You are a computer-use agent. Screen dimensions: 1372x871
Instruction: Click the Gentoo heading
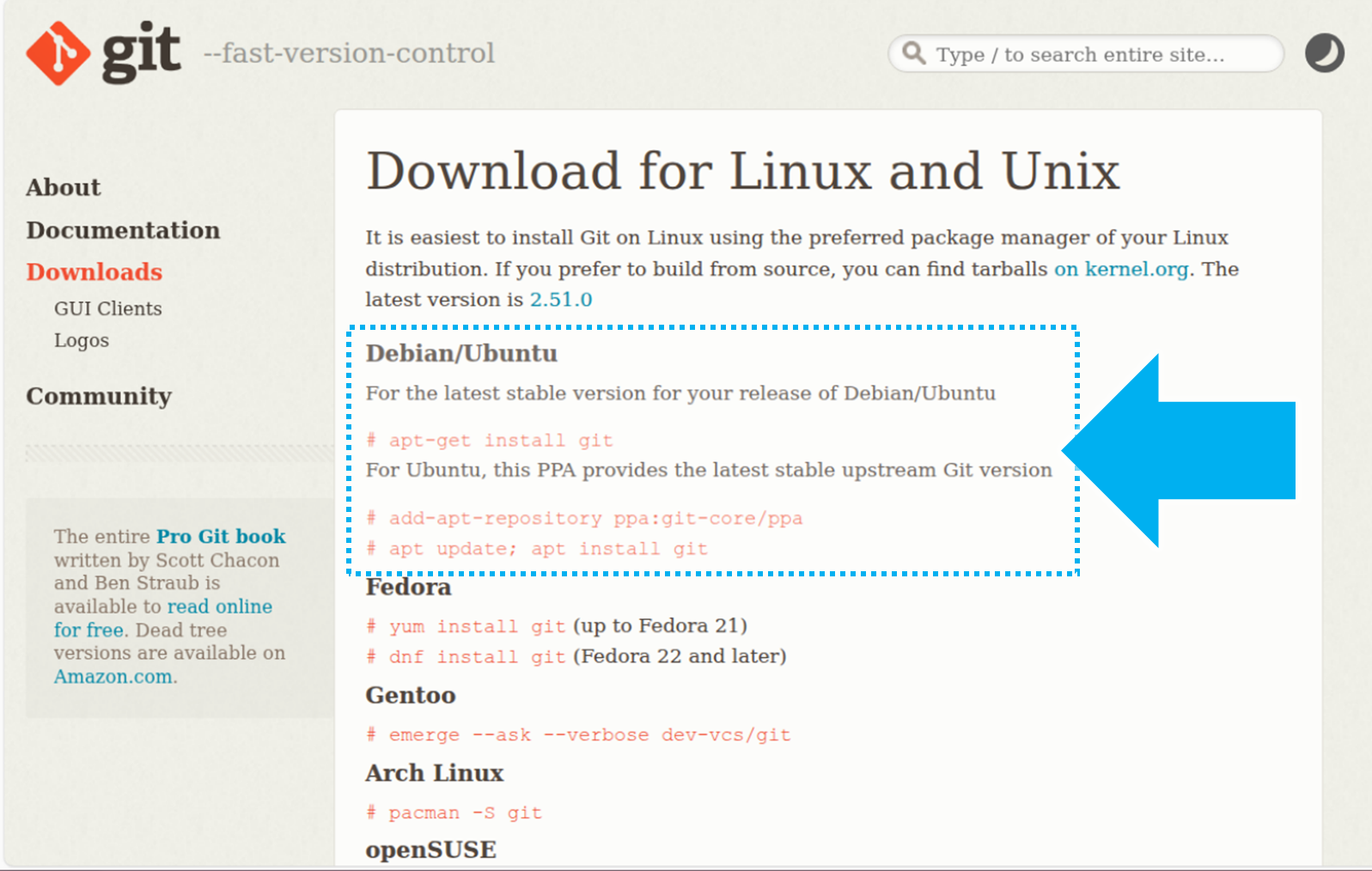tap(411, 695)
